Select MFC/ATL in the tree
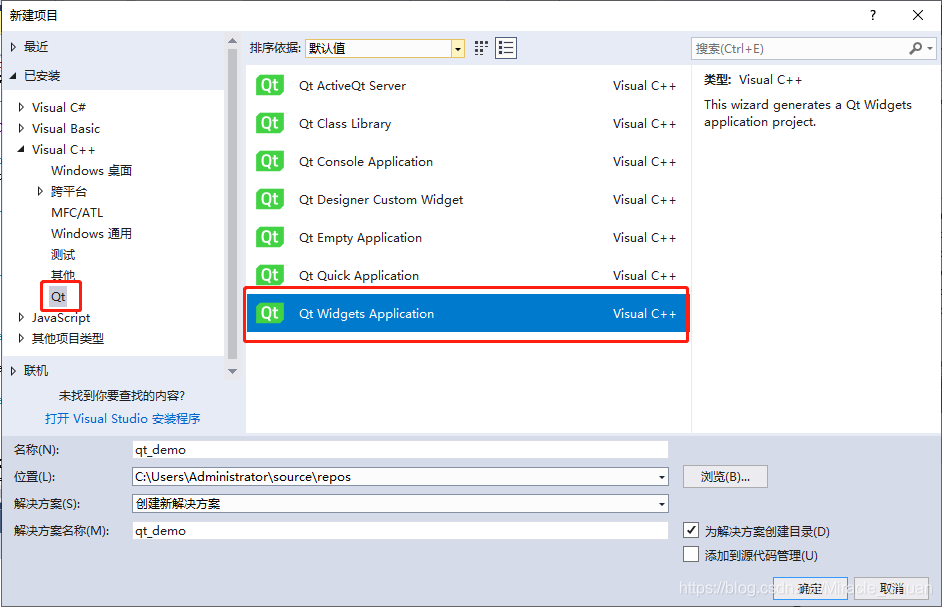This screenshot has height=607, width=942. pyautogui.click(x=77, y=213)
